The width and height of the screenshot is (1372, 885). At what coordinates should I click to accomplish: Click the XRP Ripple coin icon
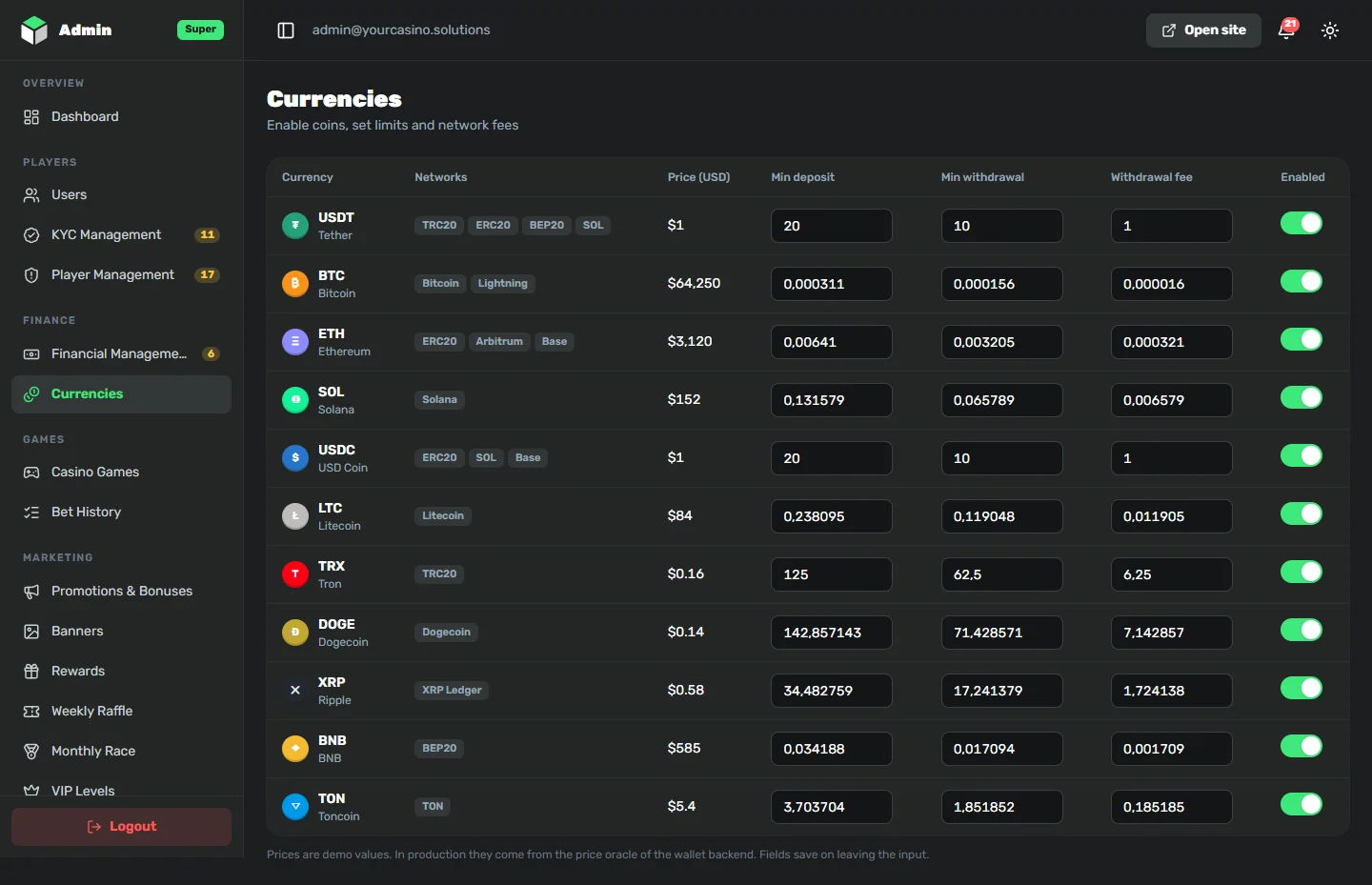click(x=295, y=691)
